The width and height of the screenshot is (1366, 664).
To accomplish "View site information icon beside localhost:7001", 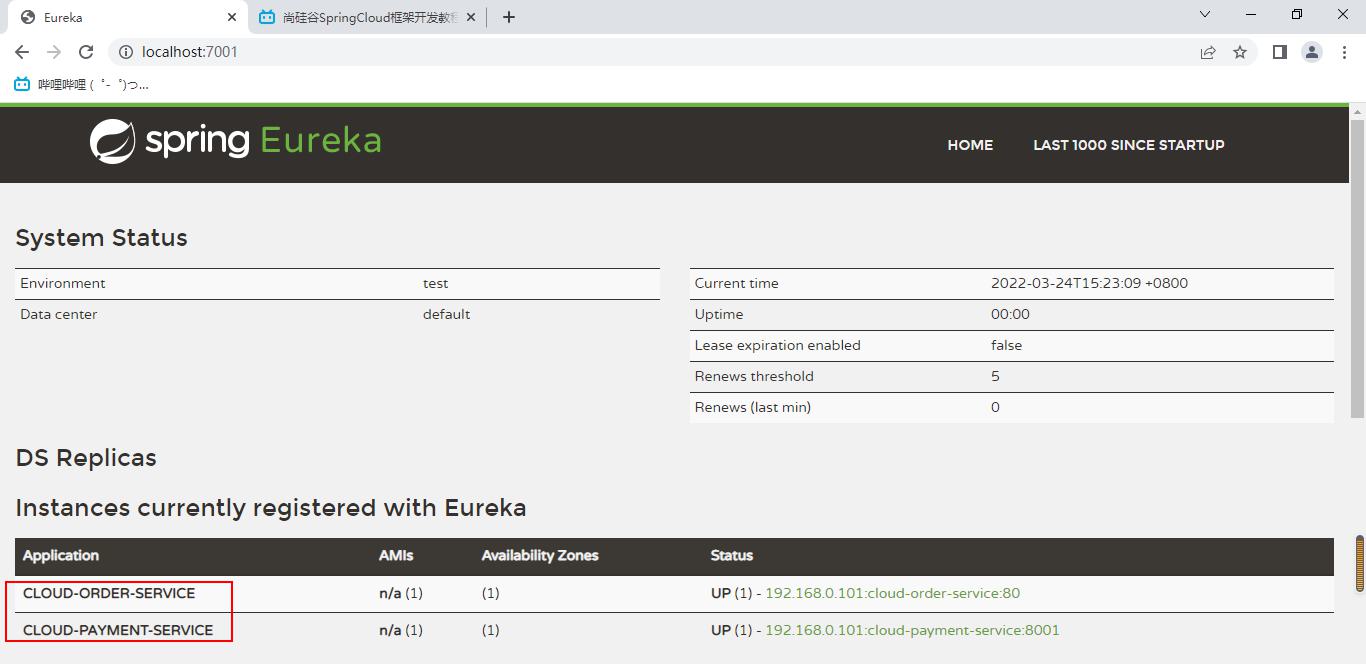I will click(x=126, y=52).
